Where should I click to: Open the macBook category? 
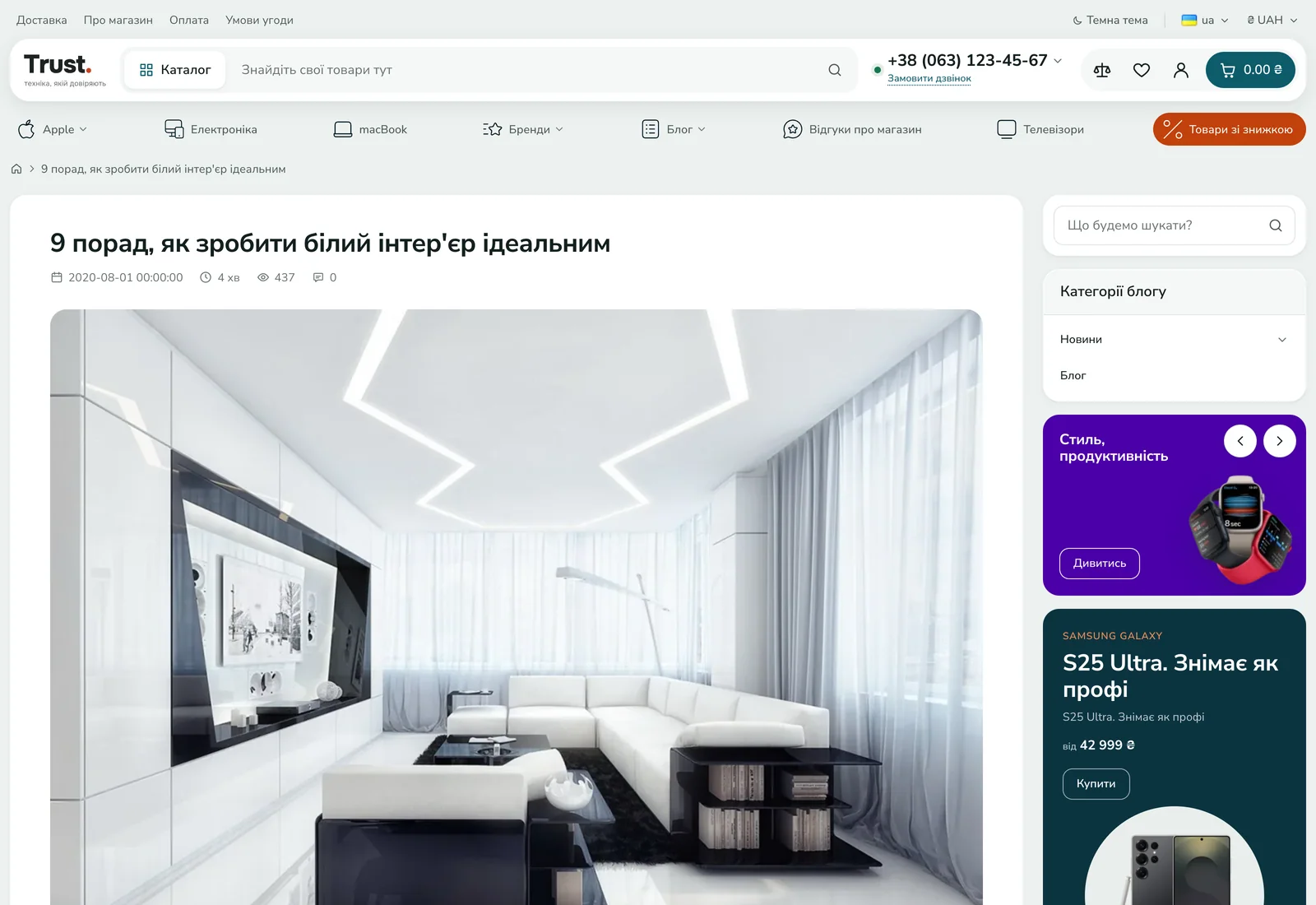(x=370, y=129)
